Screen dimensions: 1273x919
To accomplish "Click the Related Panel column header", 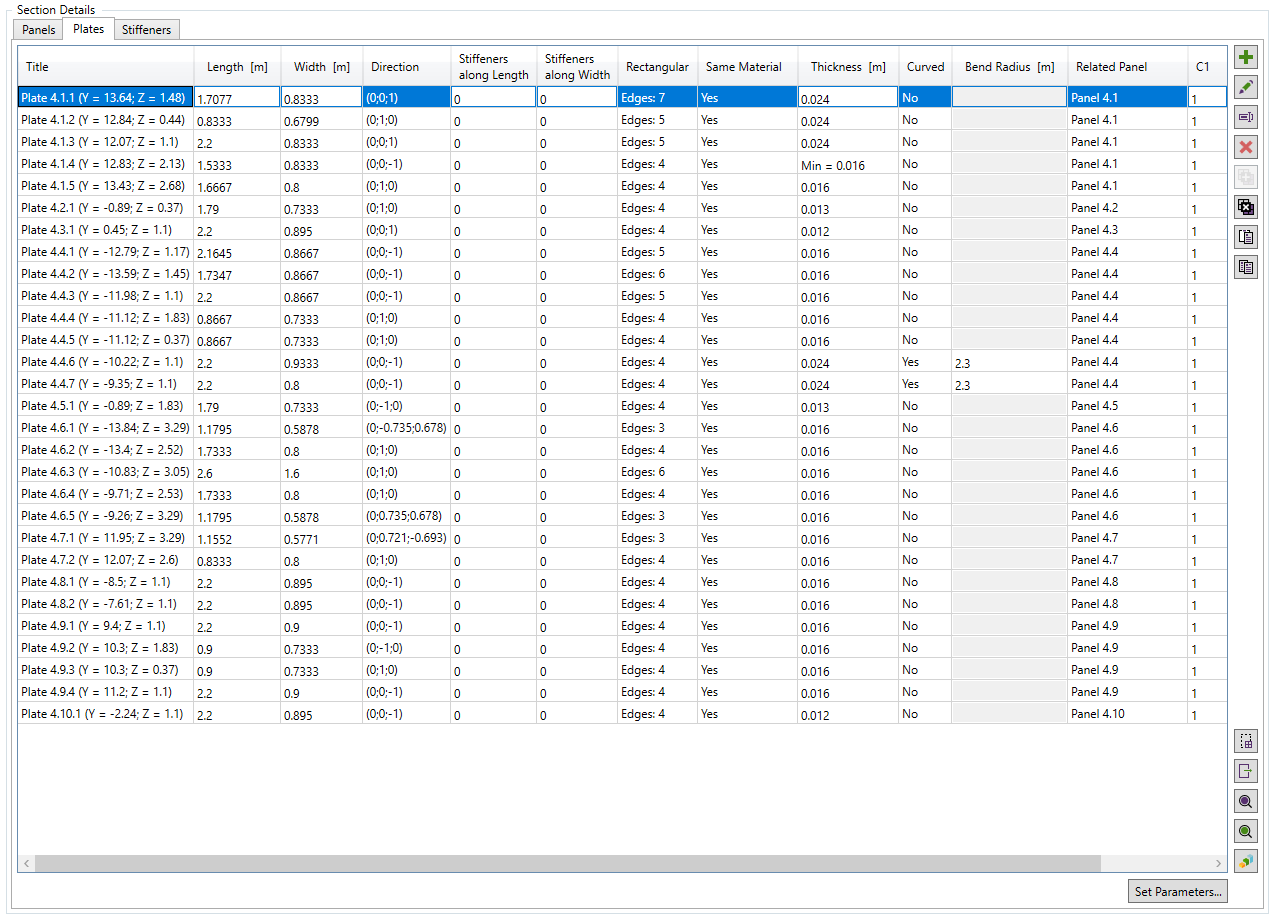I will point(1111,67).
